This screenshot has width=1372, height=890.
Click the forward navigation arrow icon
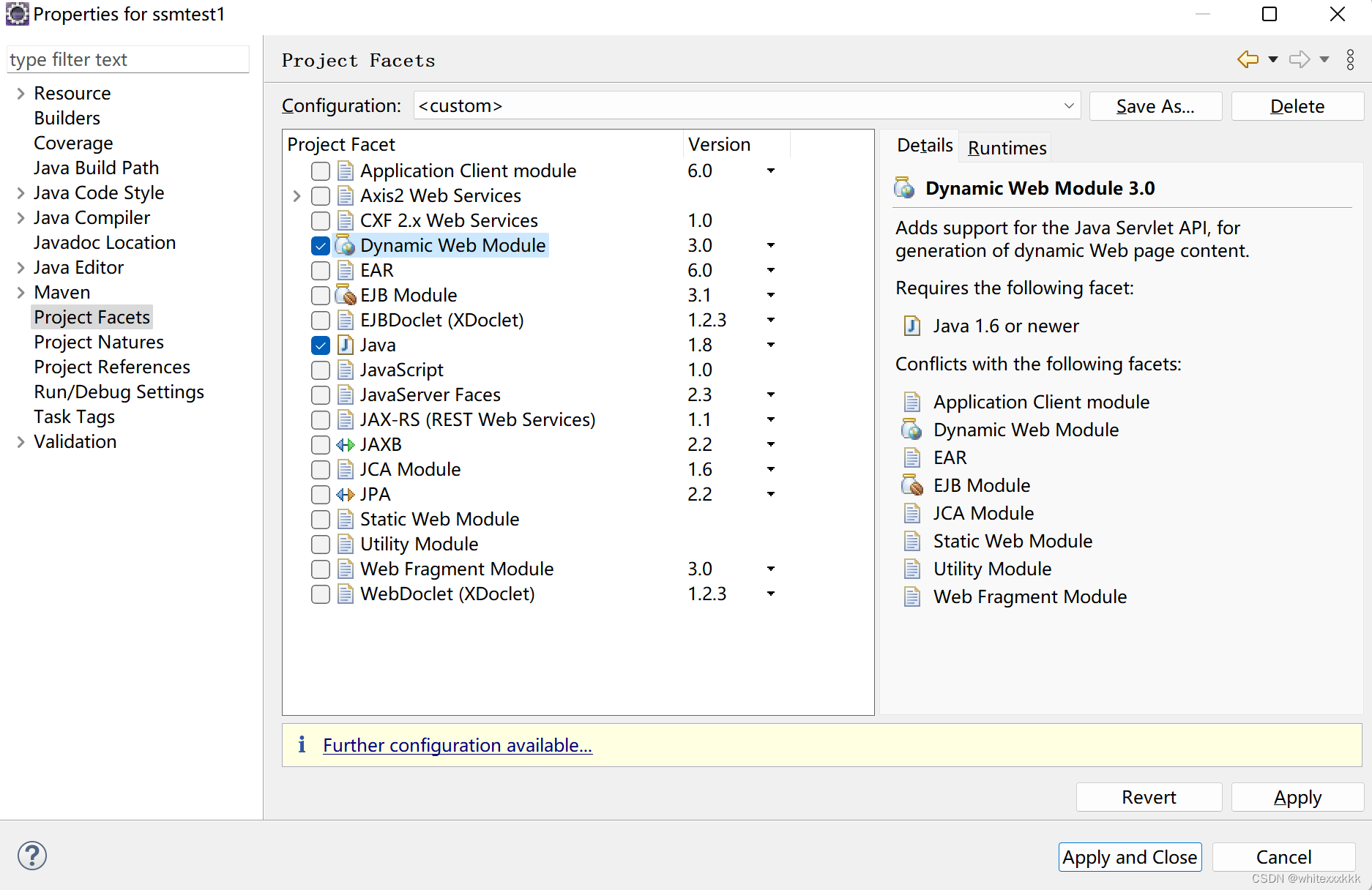(1300, 59)
